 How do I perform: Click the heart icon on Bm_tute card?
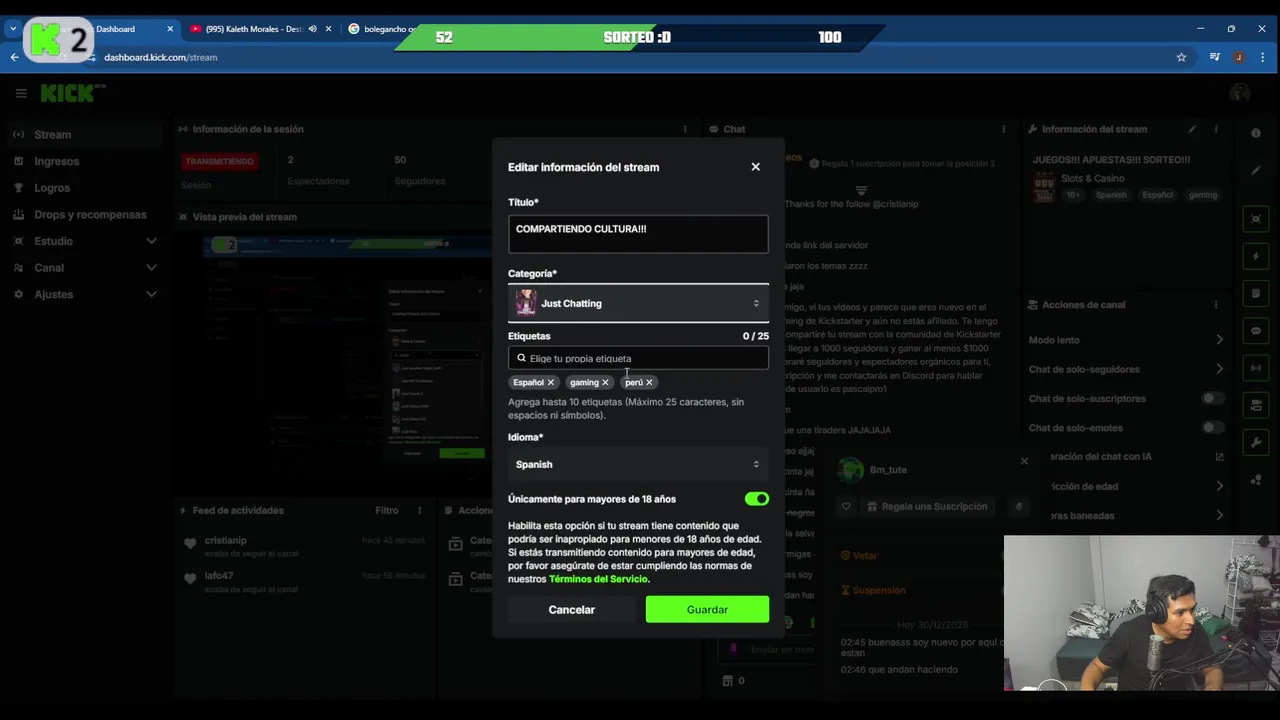tap(846, 507)
